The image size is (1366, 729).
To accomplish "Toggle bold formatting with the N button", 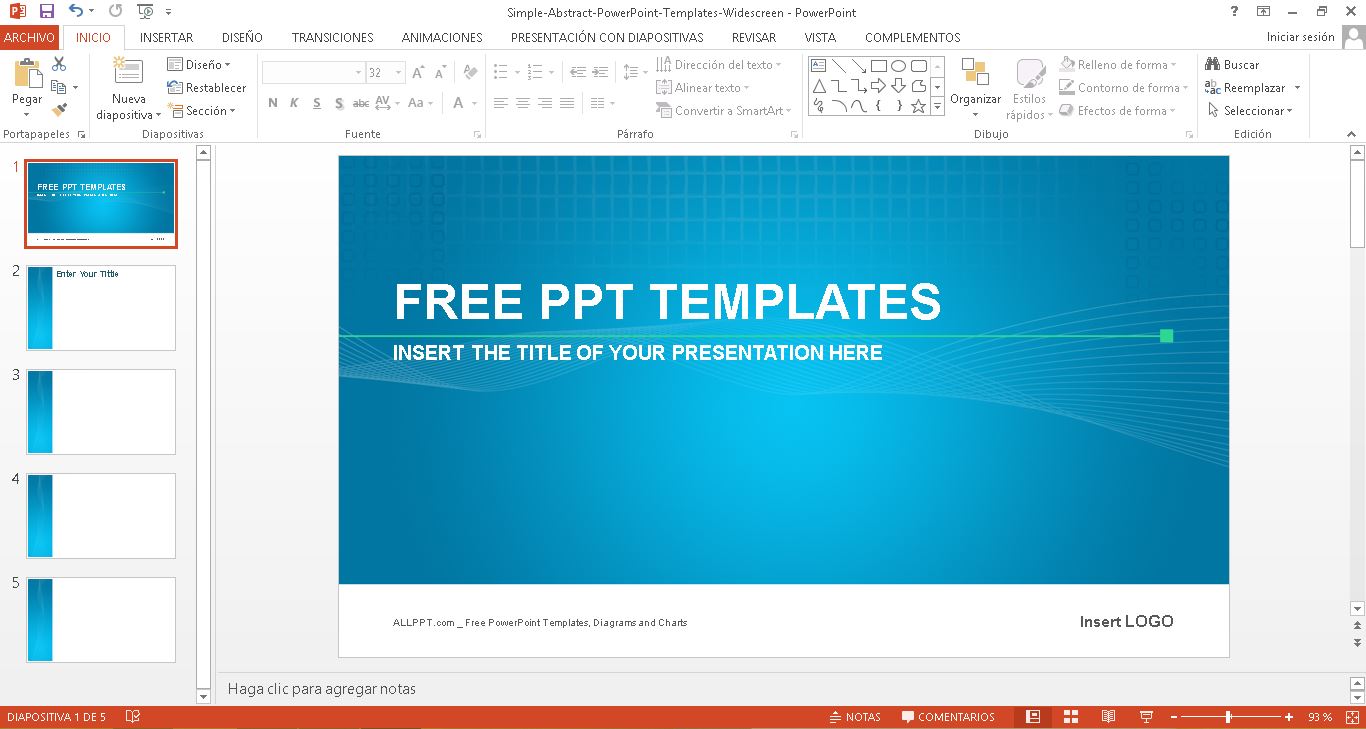I will 272,103.
